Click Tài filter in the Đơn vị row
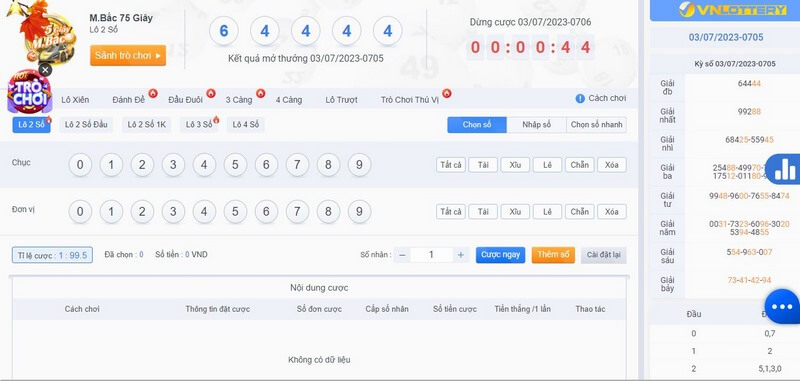Viewport: 800px width, 381px height. coord(483,212)
